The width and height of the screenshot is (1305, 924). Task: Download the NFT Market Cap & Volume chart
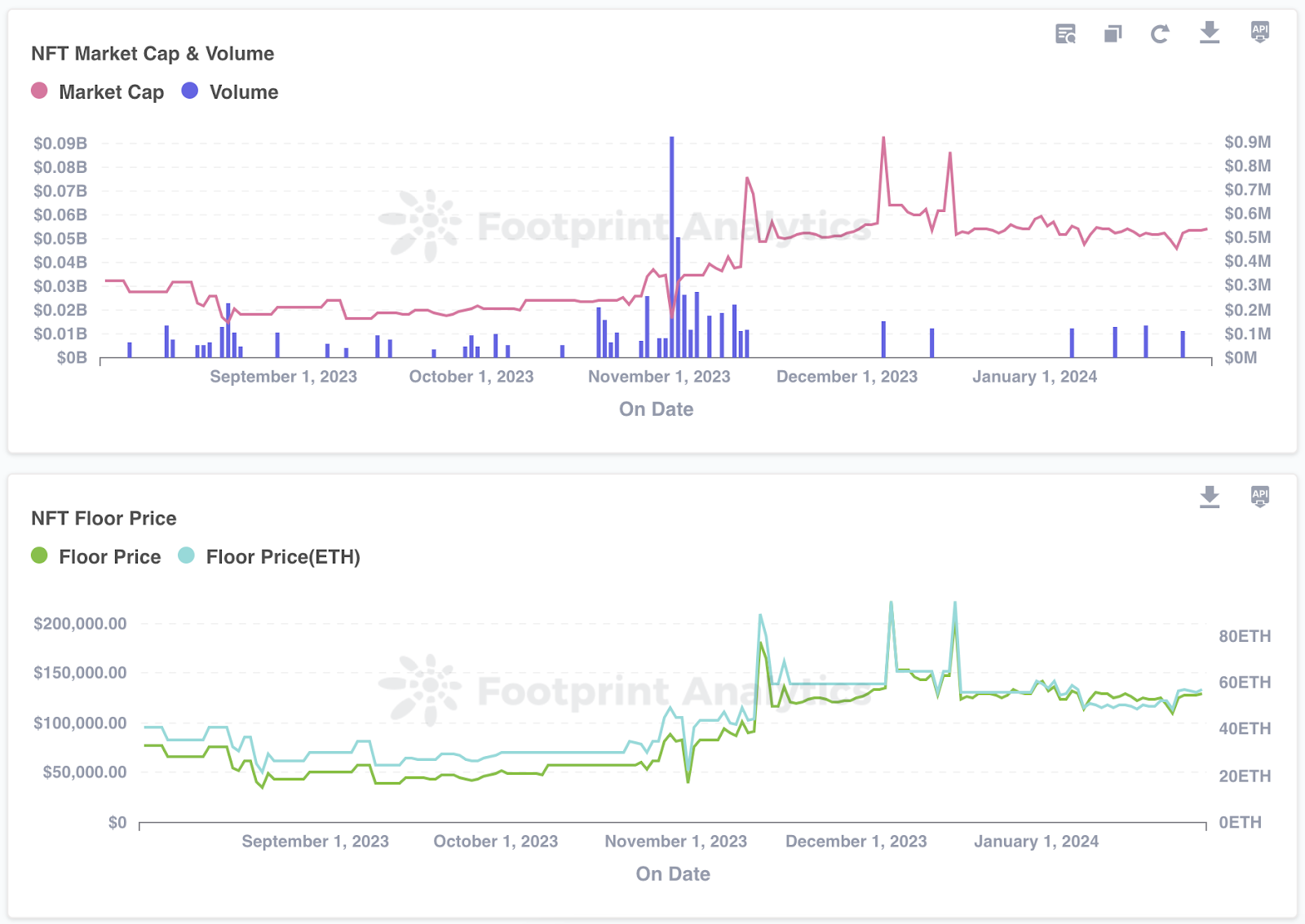[1210, 33]
